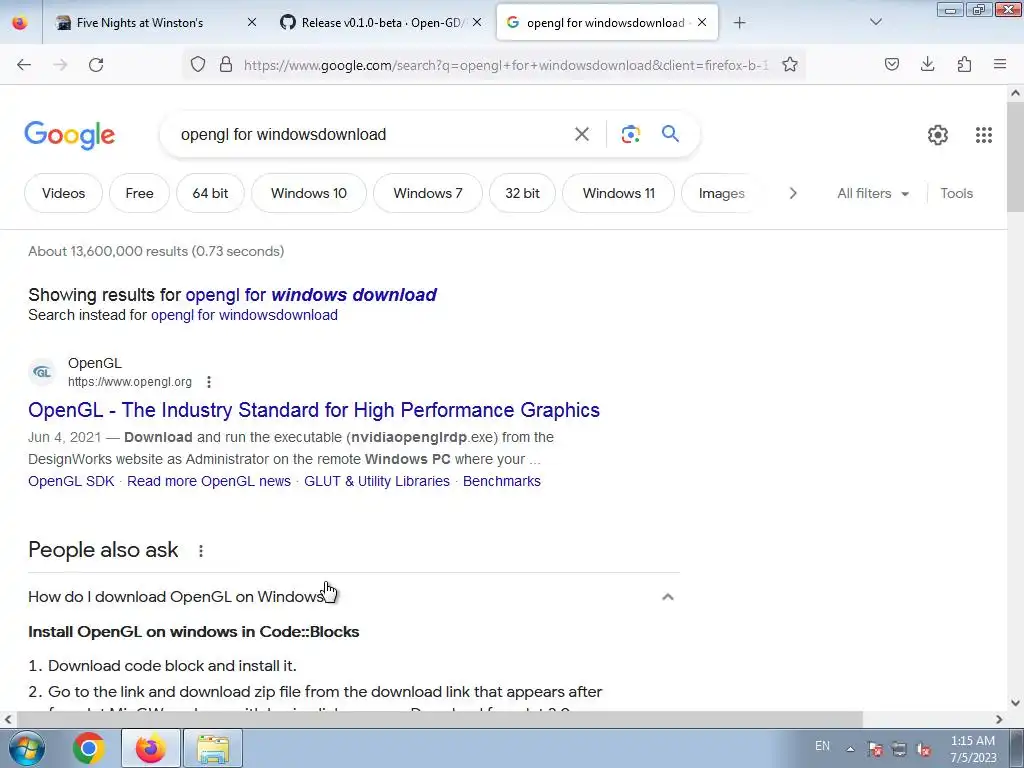Screen dimensions: 1024x768
Task: Open Read more OpenGL news sitelink
Action: click(x=209, y=481)
